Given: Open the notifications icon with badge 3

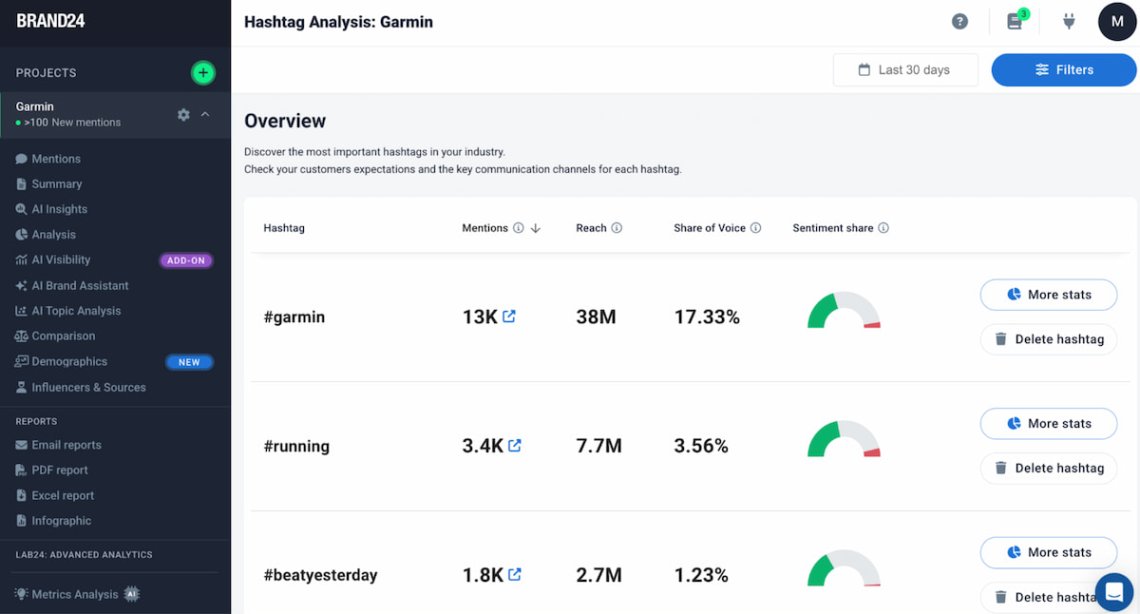Looking at the screenshot, I should click(x=1015, y=20).
